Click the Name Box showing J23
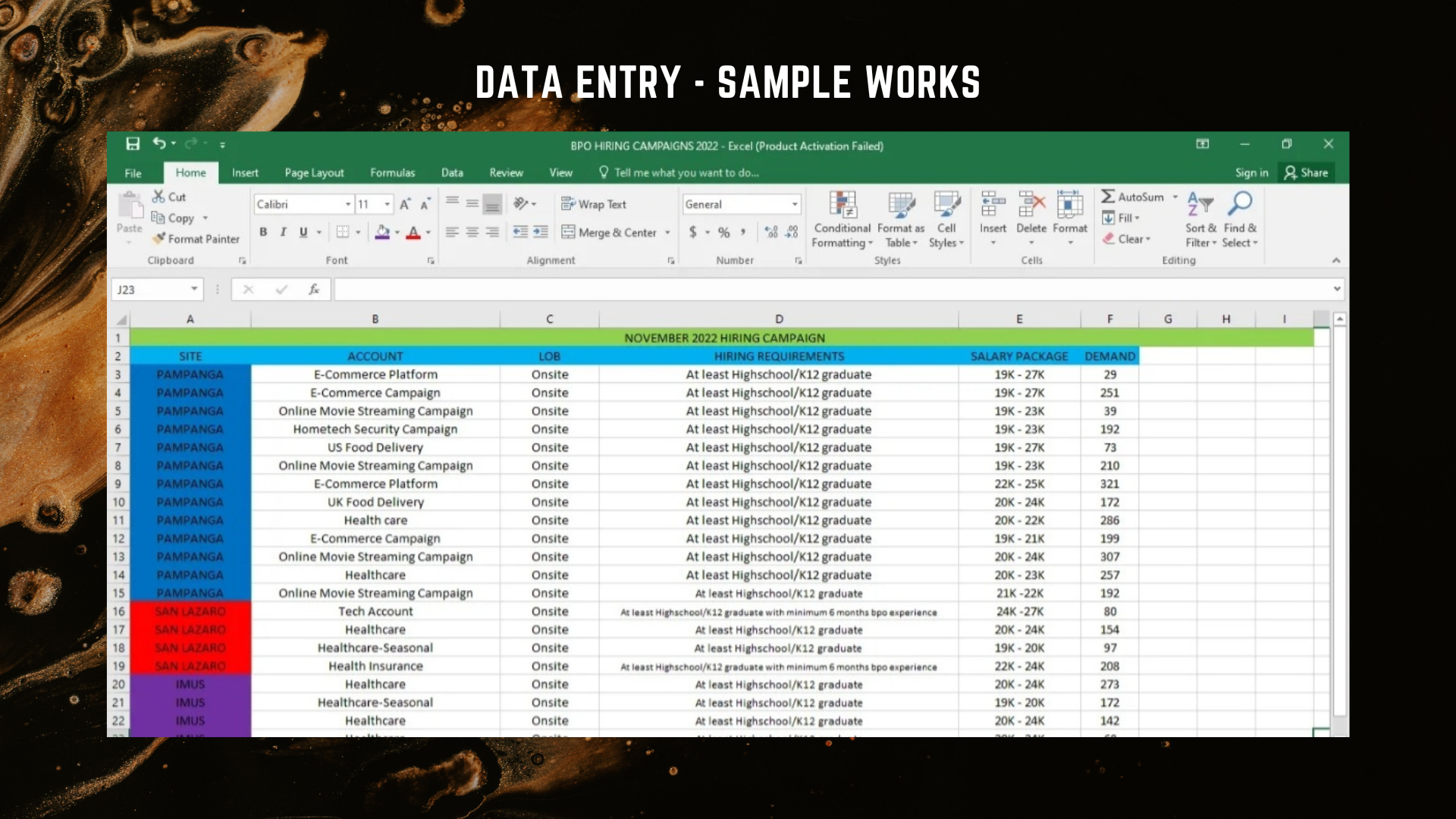The image size is (1456, 819). click(x=157, y=290)
